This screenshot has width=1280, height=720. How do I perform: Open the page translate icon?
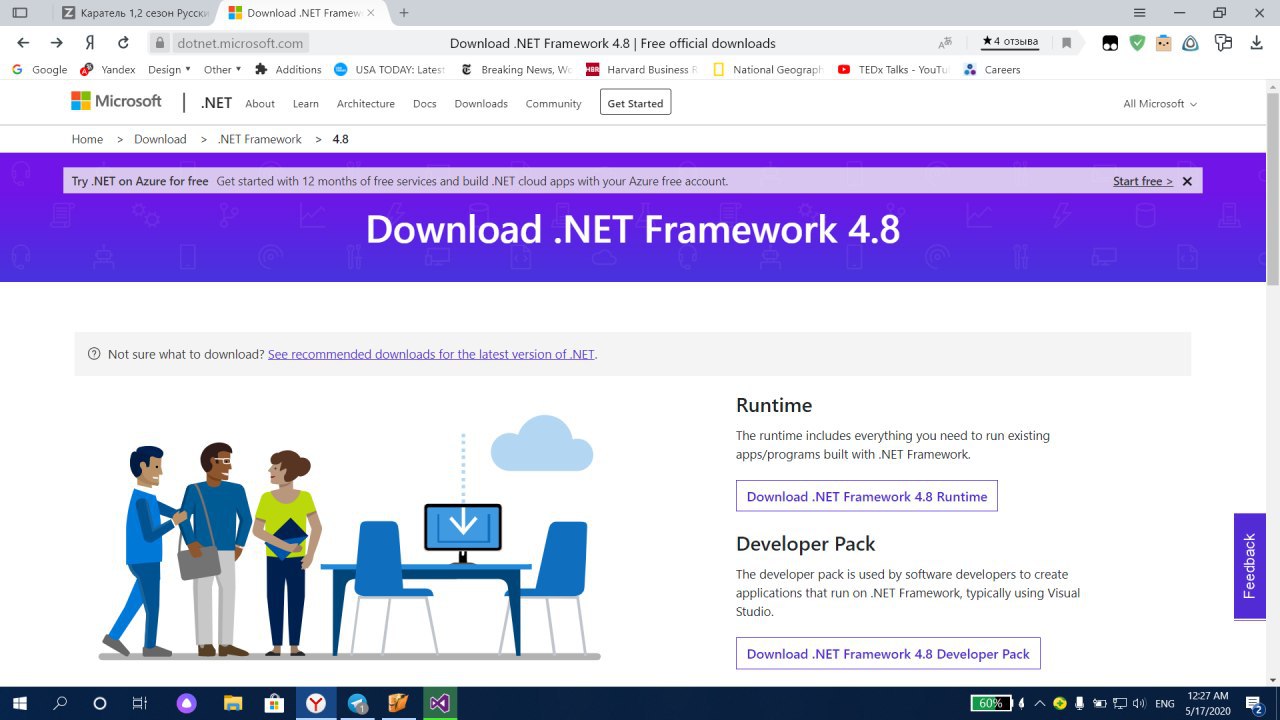(x=945, y=43)
